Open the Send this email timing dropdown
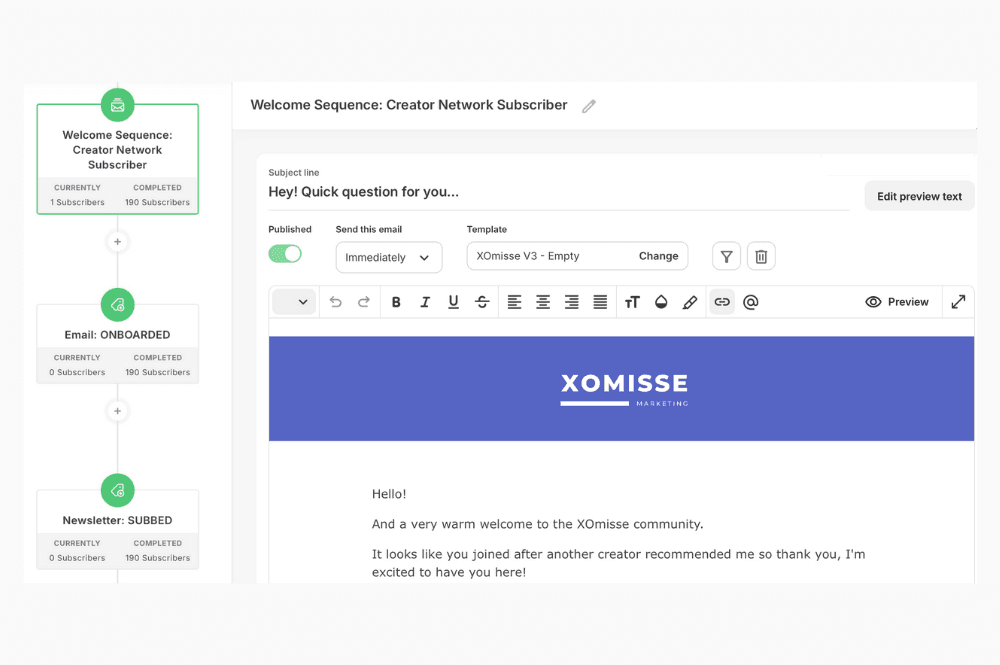 (x=388, y=257)
